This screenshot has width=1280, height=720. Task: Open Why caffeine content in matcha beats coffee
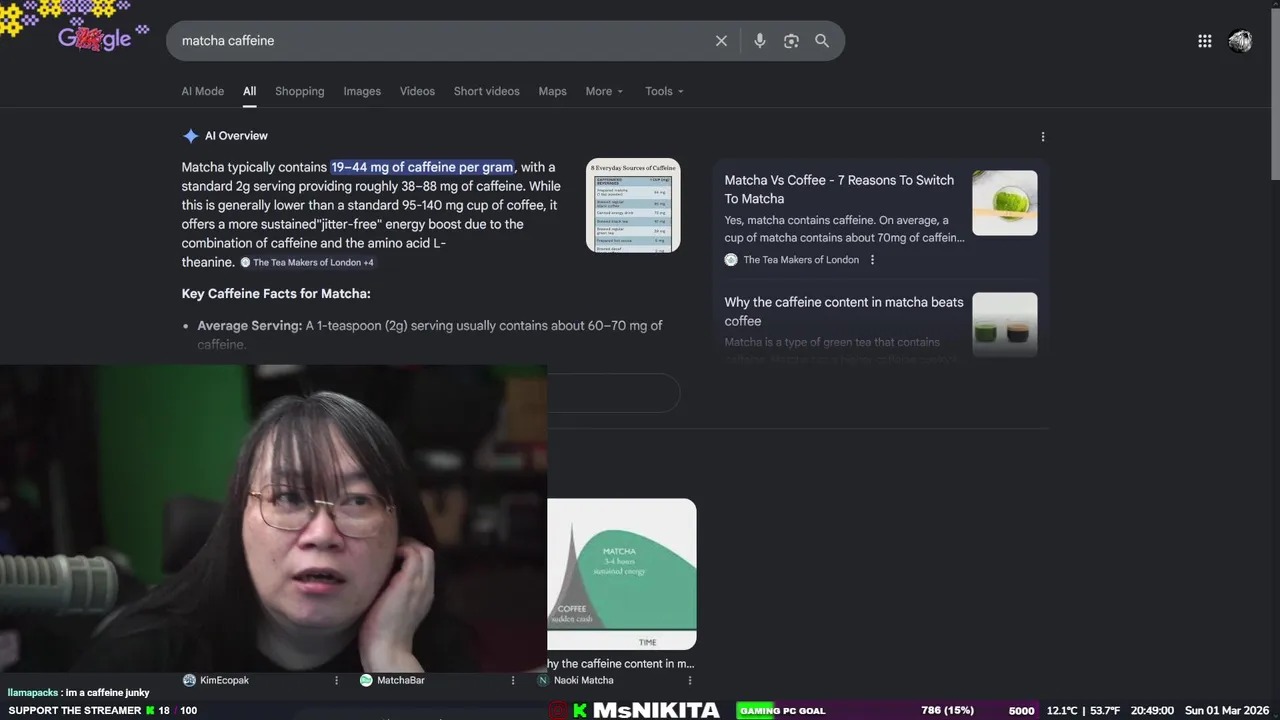click(844, 311)
